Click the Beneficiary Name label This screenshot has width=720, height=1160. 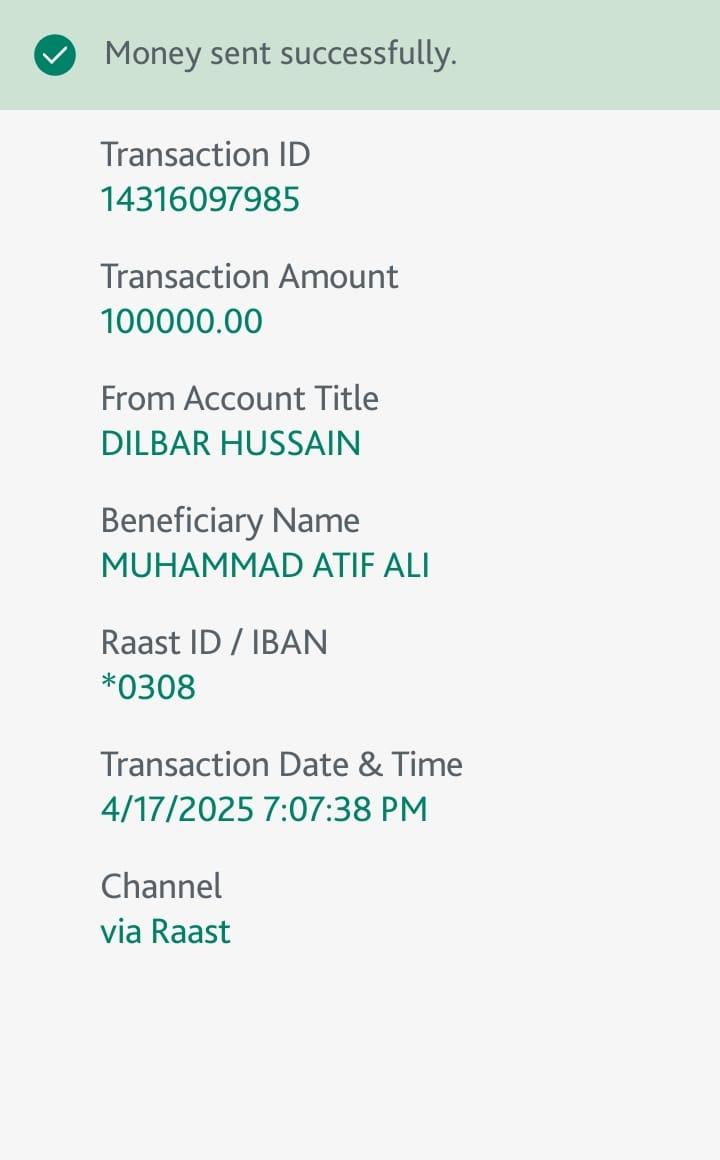point(230,521)
